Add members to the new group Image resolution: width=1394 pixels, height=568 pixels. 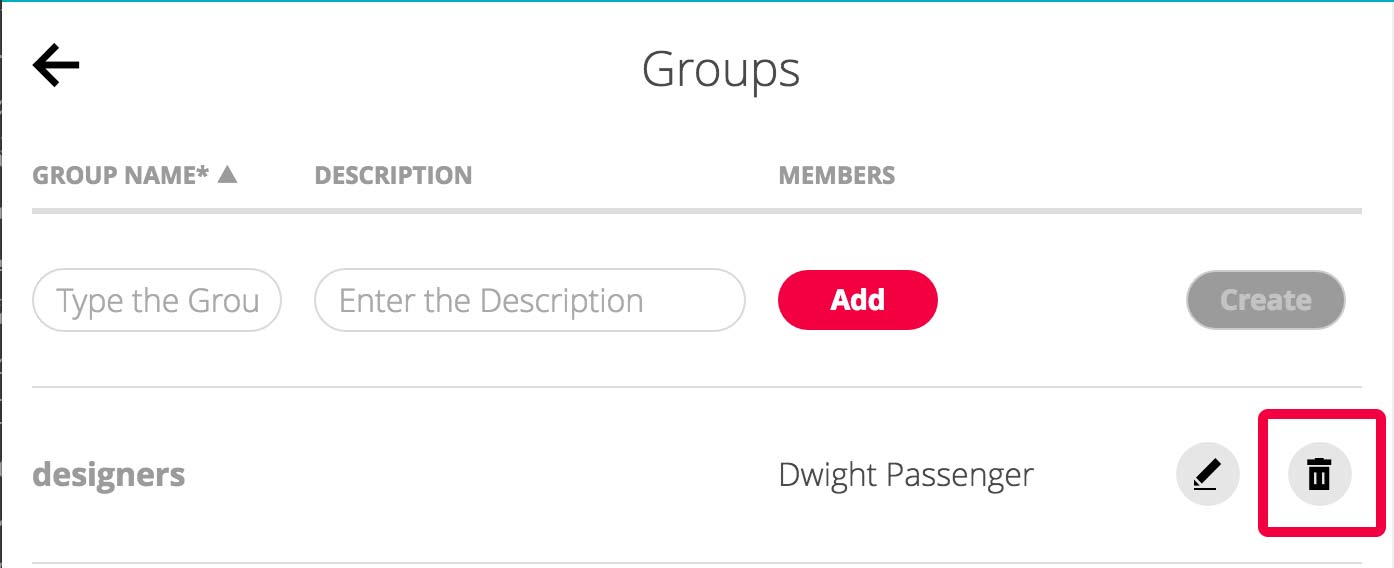[858, 300]
